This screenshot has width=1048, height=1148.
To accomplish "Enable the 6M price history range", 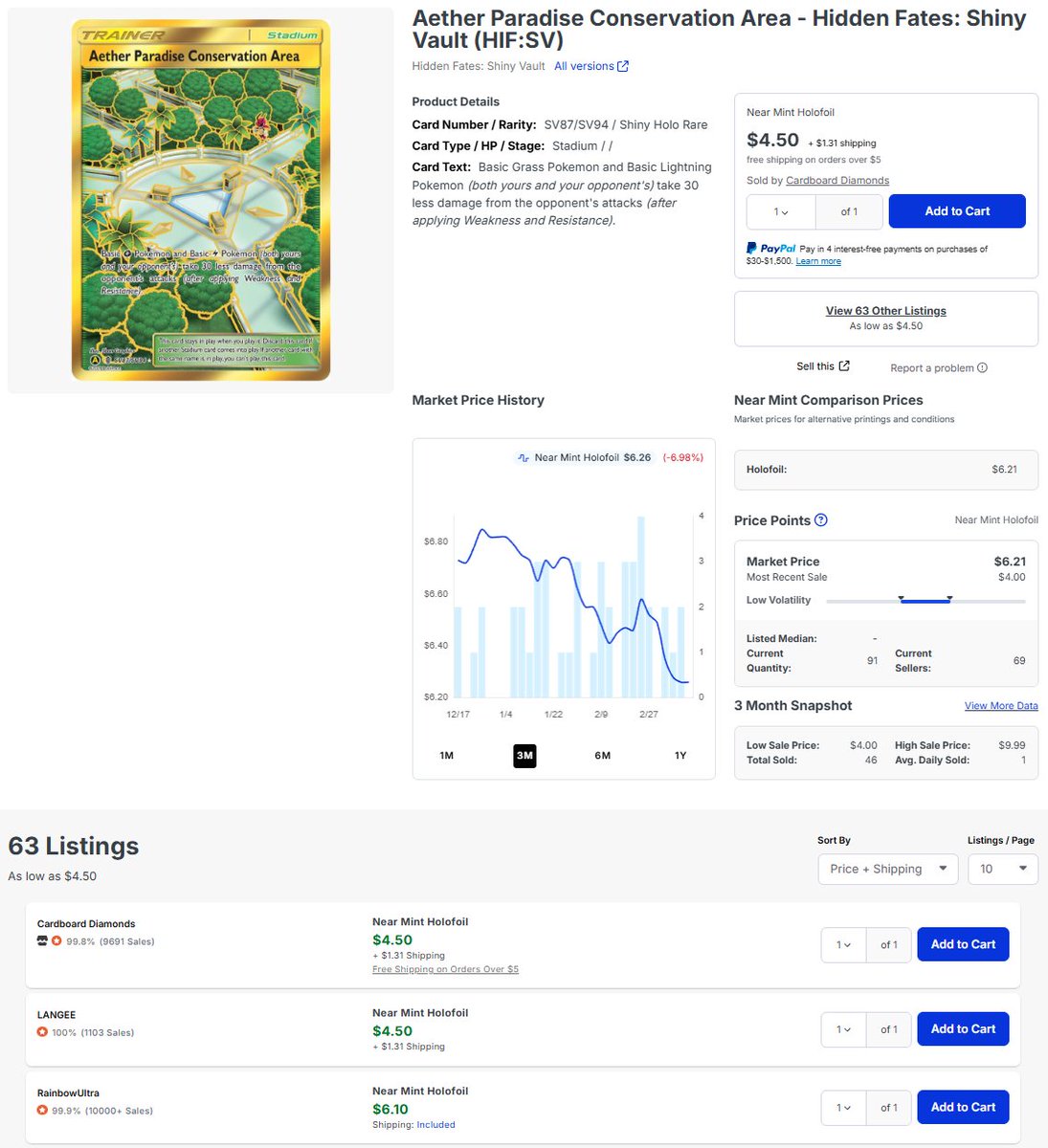I will click(x=602, y=755).
